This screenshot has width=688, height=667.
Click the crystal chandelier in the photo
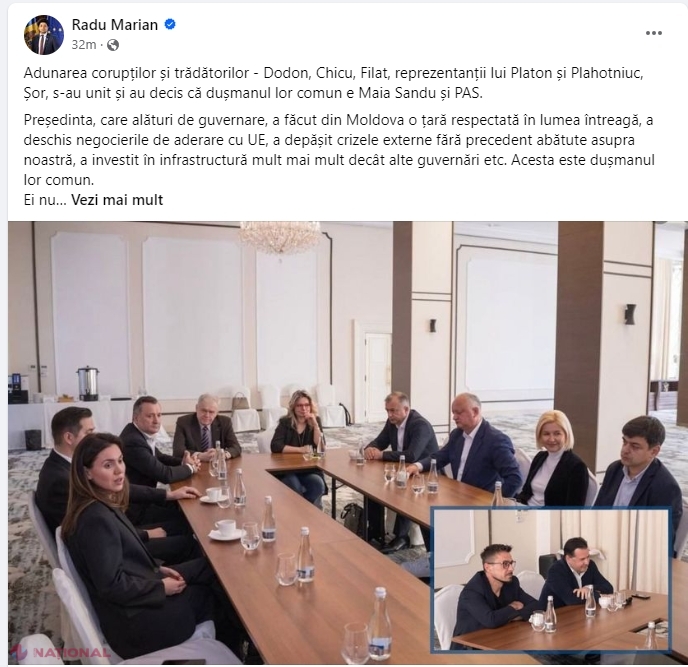(x=280, y=237)
